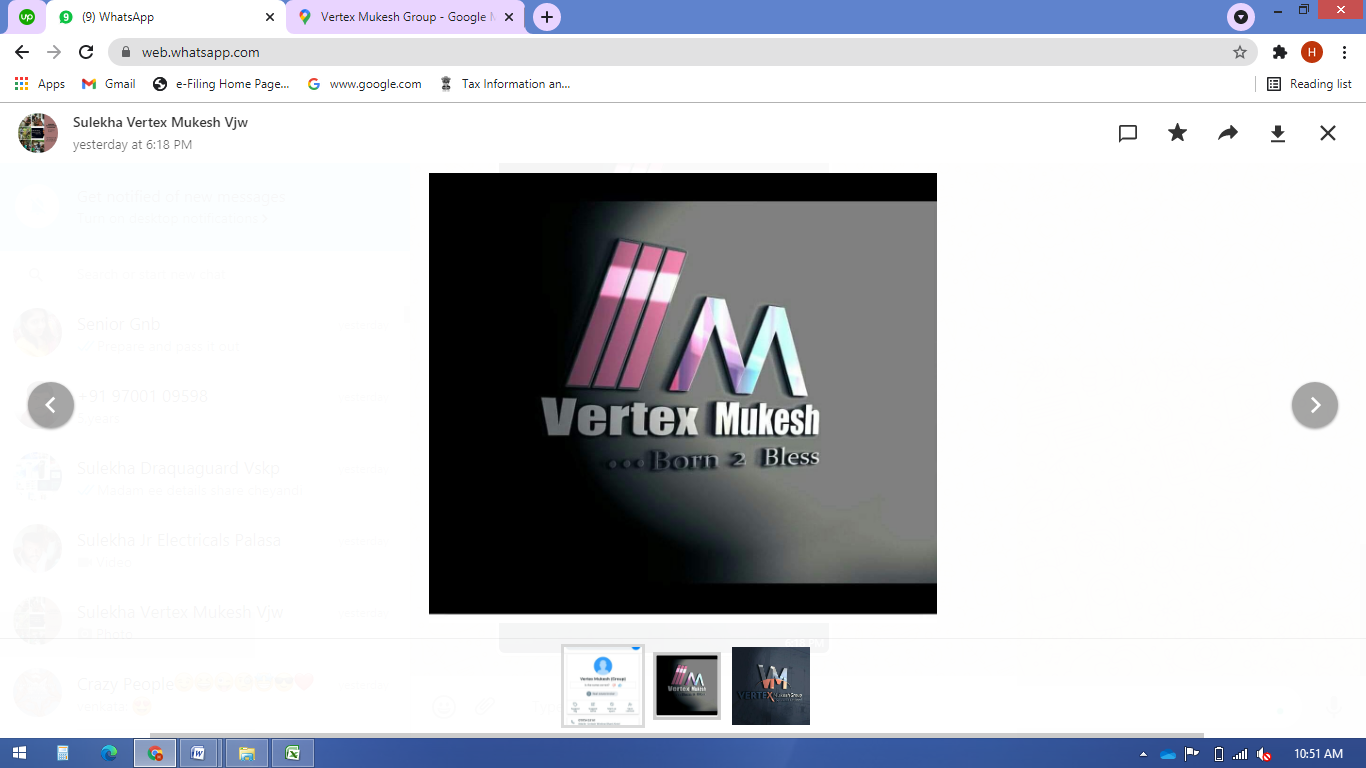Open Chrome three-dot menu
1366x768 pixels.
coord(1344,52)
